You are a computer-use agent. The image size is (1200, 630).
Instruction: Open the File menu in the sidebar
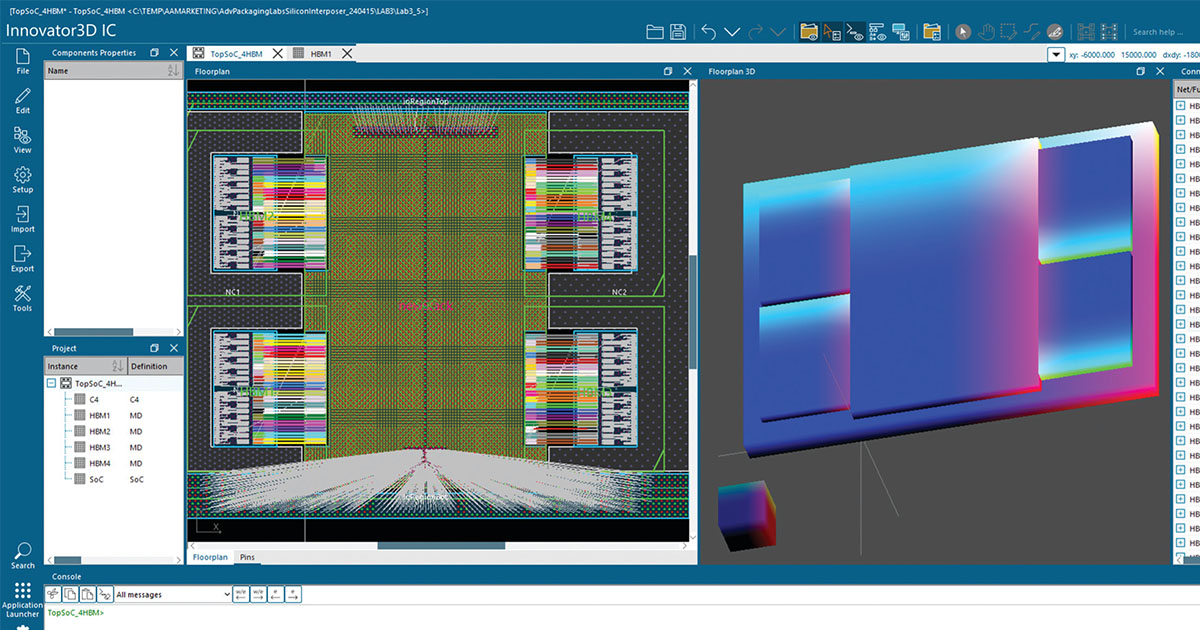tap(22, 60)
